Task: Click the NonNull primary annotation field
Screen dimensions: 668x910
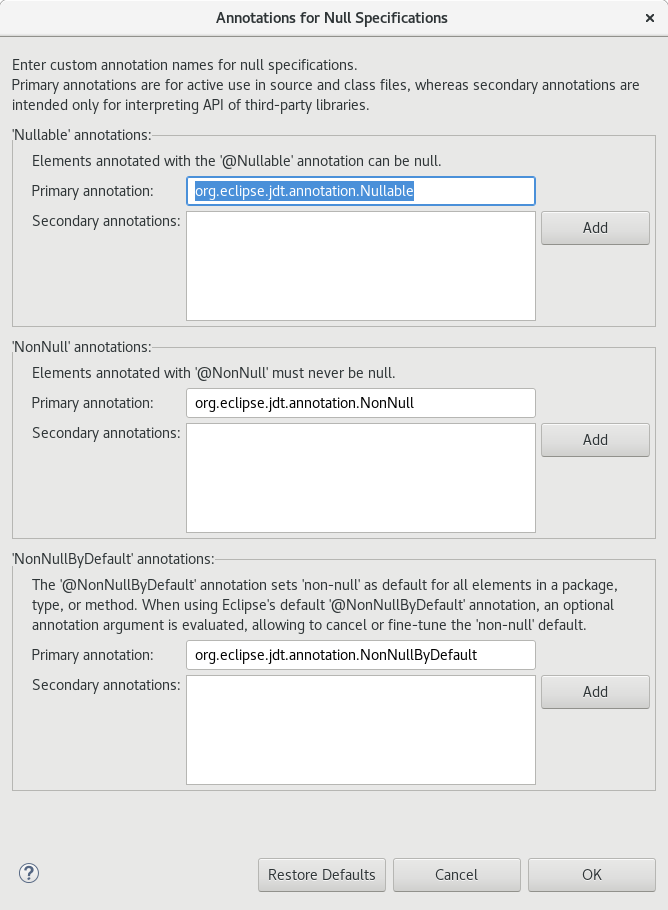Action: pos(360,403)
